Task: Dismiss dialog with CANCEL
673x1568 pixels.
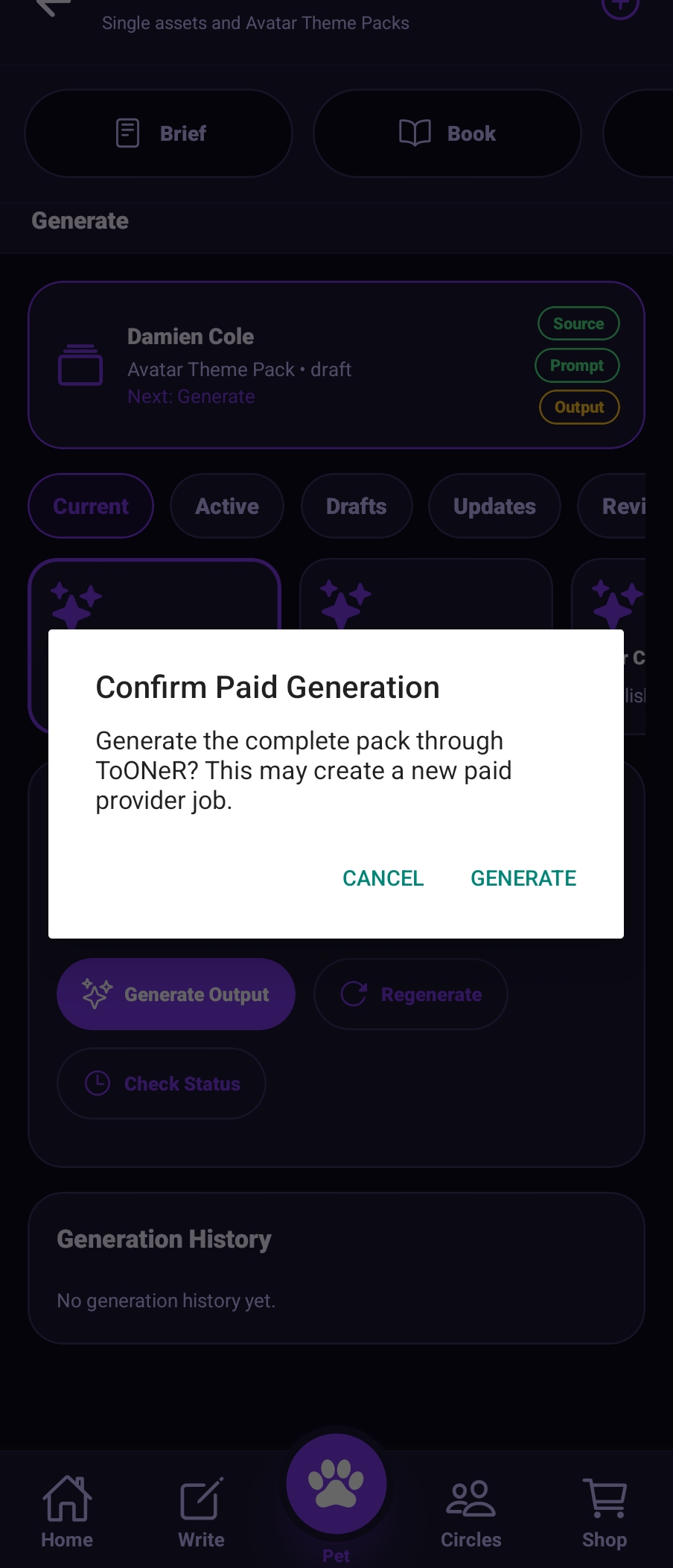Action: coord(383,878)
